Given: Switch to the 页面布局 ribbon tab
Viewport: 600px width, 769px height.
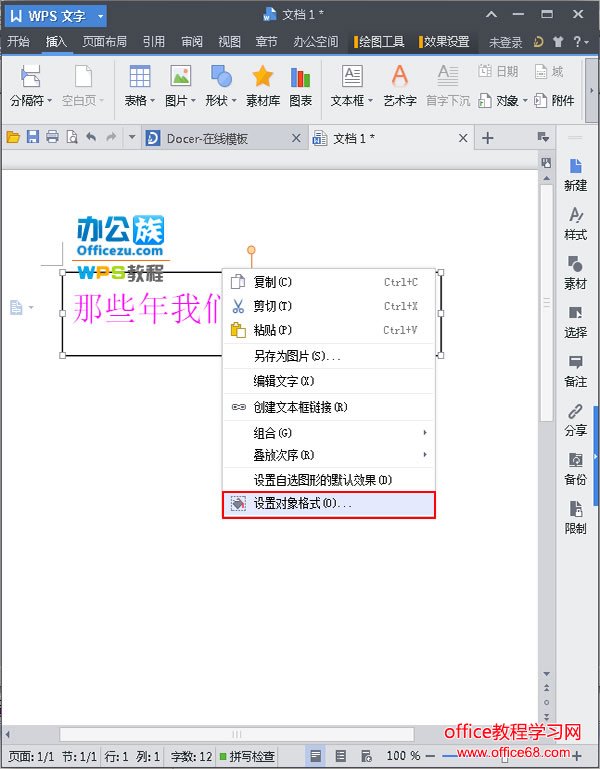Looking at the screenshot, I should 104,42.
